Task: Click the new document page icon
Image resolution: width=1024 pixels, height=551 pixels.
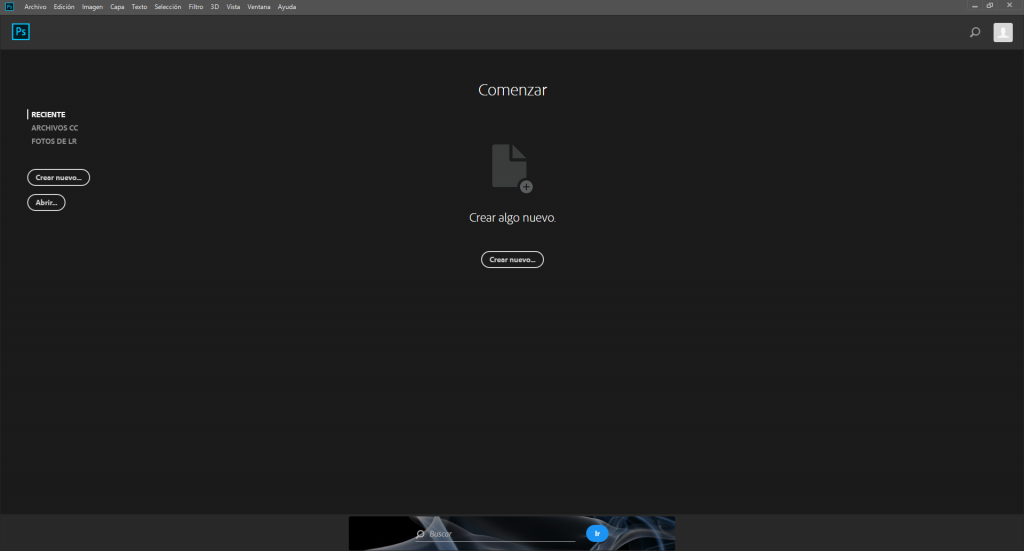Action: (x=512, y=168)
